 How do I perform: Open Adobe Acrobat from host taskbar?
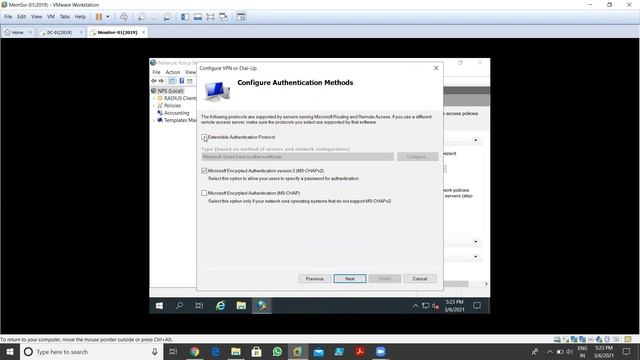(360, 351)
